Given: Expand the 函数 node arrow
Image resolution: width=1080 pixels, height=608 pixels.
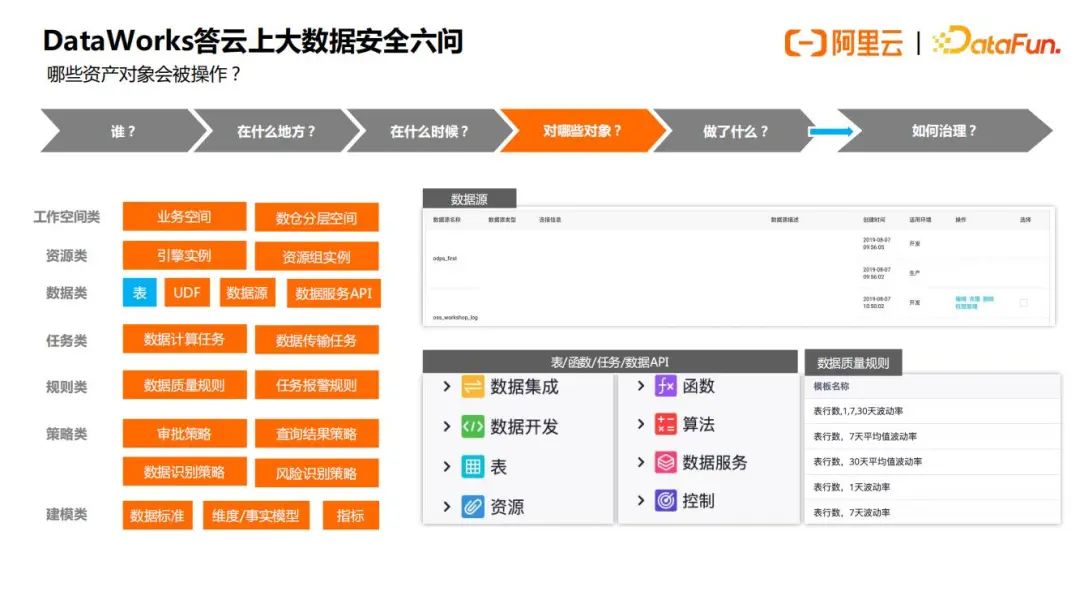Looking at the screenshot, I should (641, 385).
